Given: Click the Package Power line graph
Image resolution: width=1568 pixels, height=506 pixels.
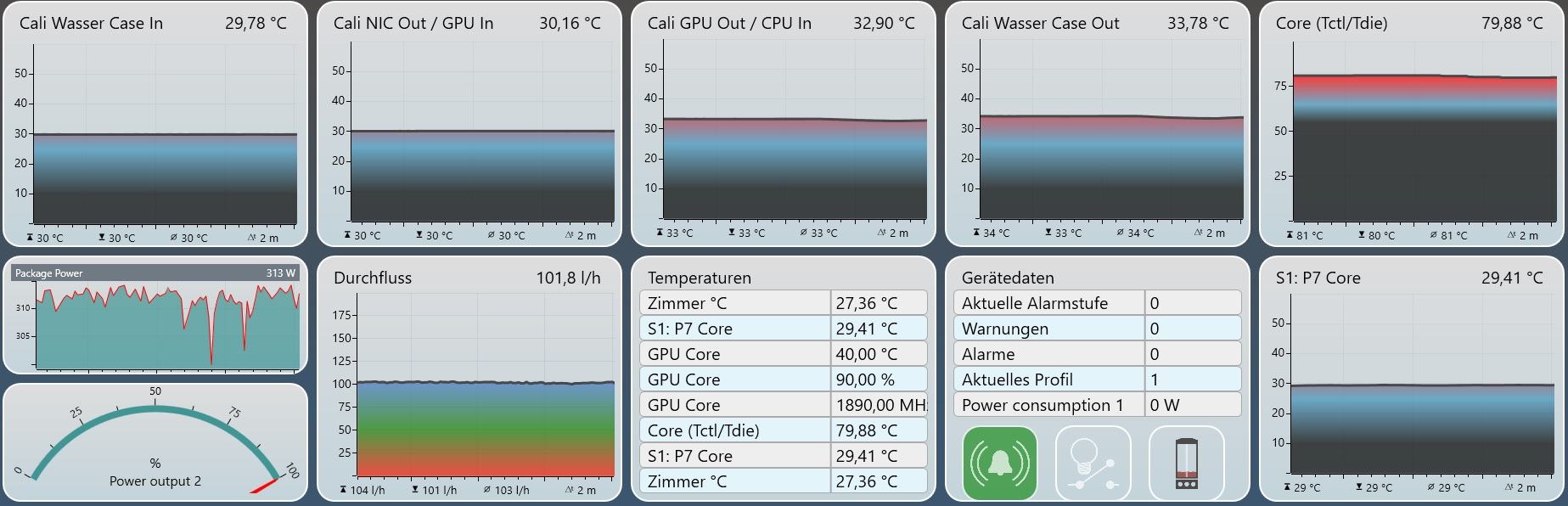Looking at the screenshot, I should (168, 325).
